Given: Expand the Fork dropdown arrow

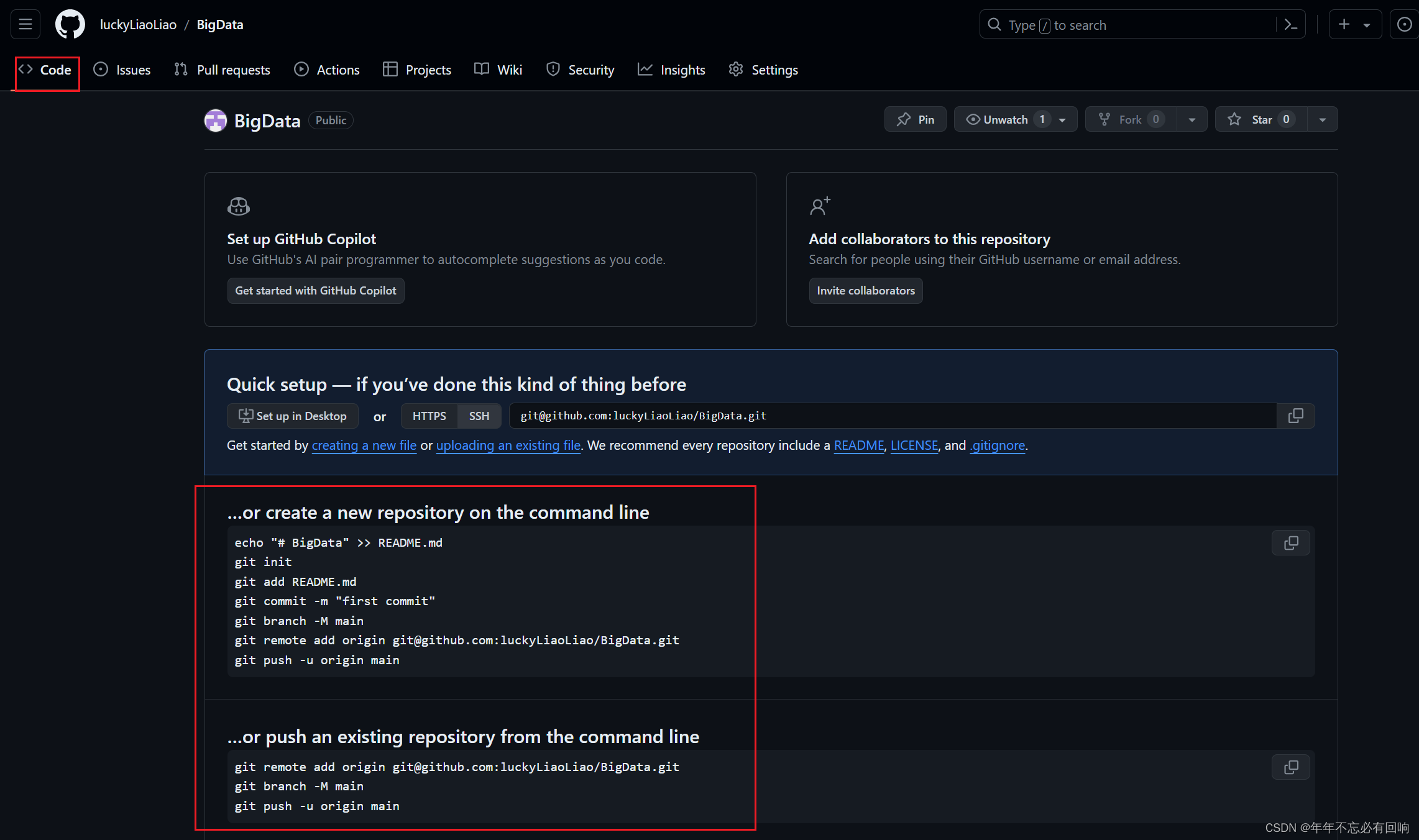Looking at the screenshot, I should coord(1192,120).
